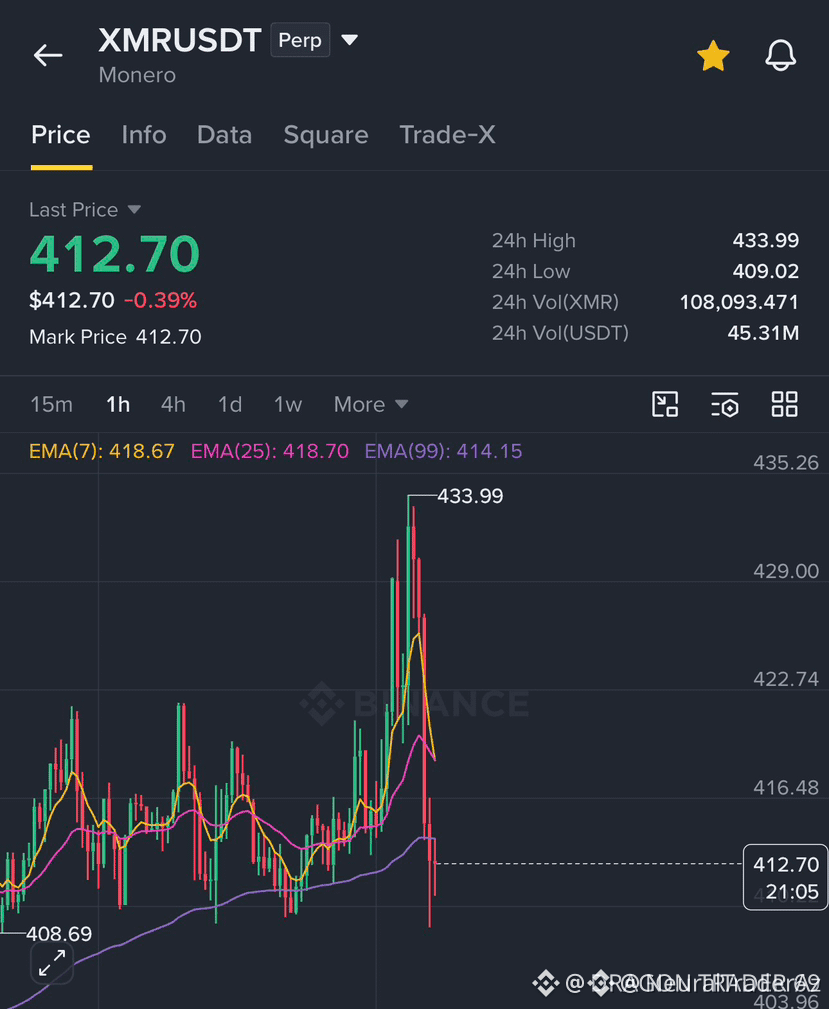Switch to the Info tab

[x=144, y=135]
